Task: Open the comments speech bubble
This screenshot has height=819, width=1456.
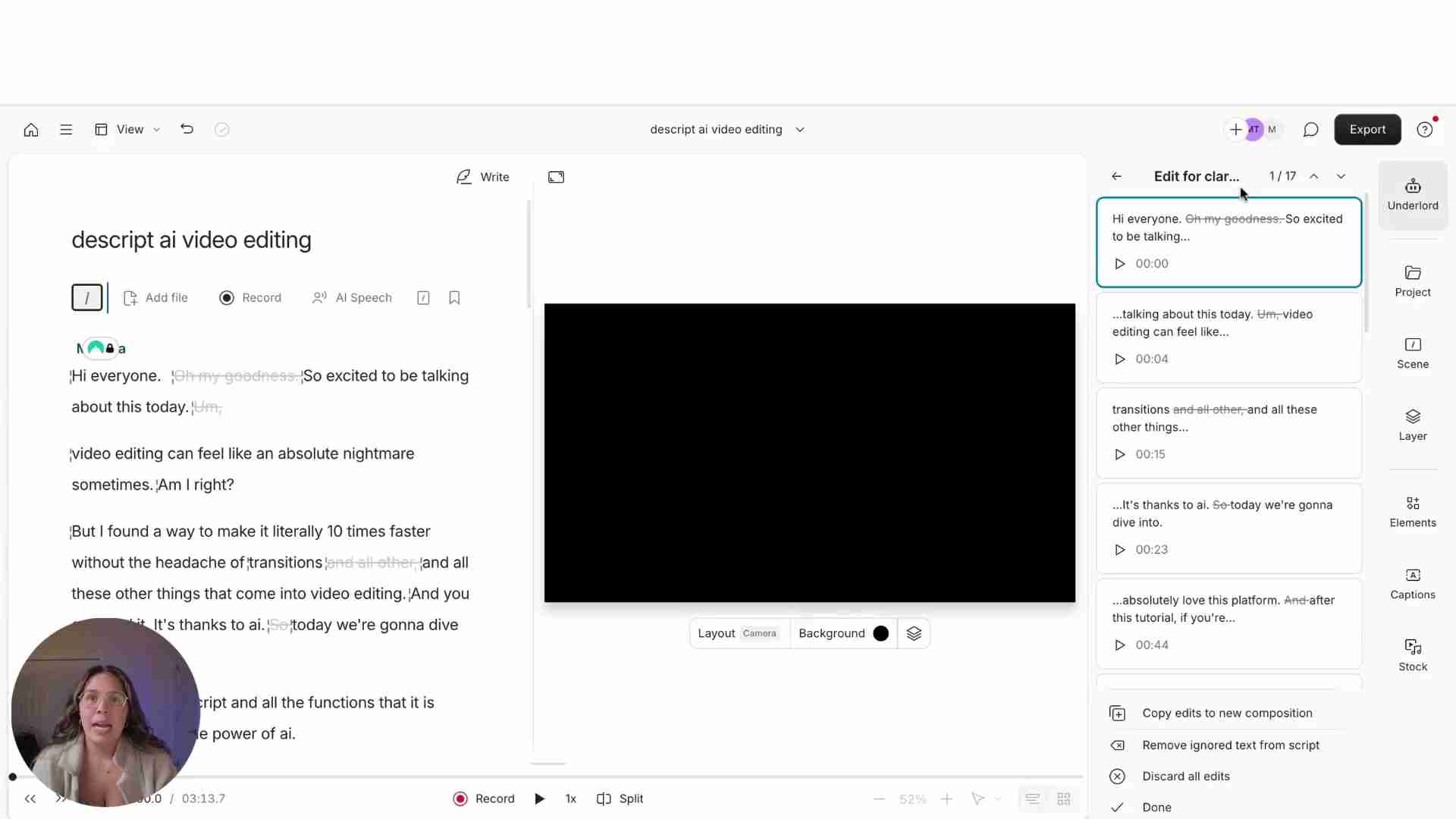Action: [x=1310, y=130]
